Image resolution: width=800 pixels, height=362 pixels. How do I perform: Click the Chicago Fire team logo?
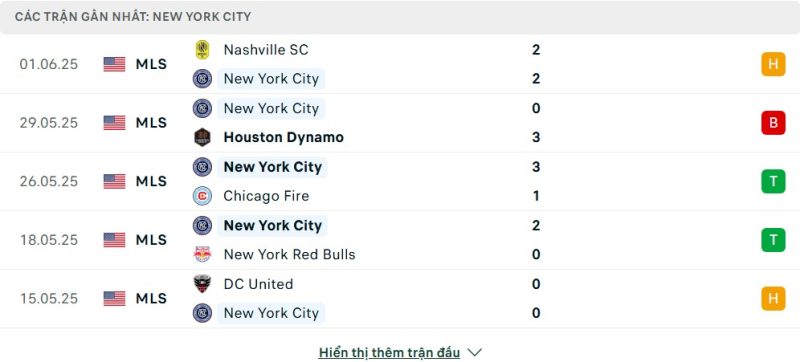[x=203, y=196]
